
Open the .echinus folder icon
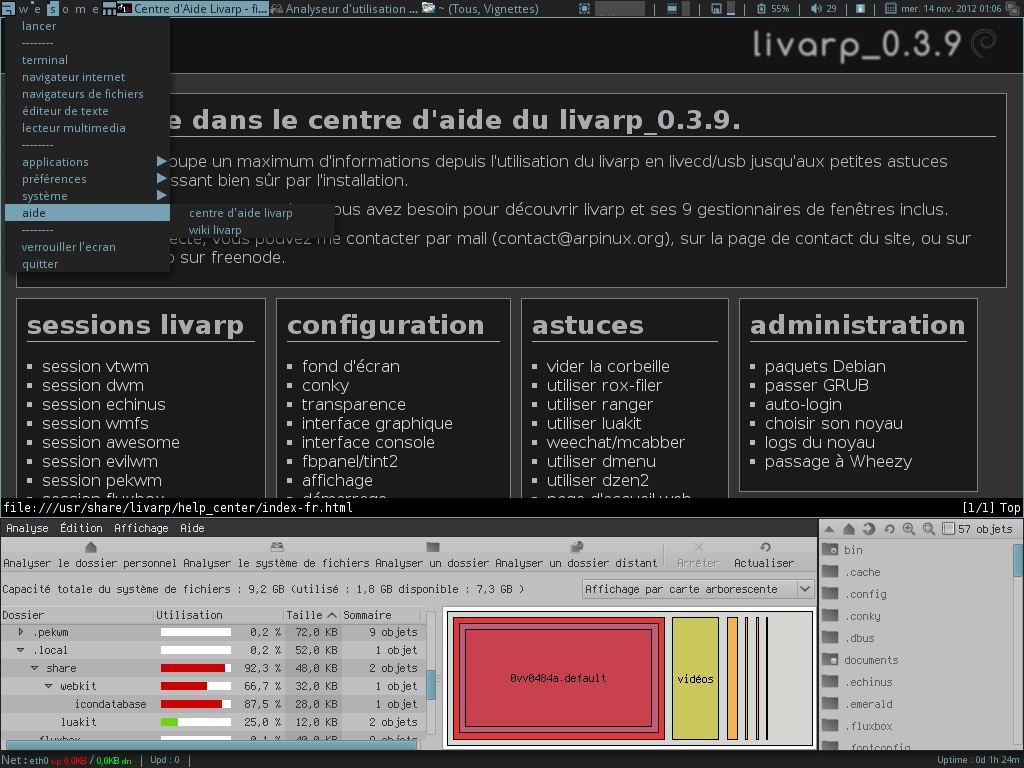tap(830, 682)
